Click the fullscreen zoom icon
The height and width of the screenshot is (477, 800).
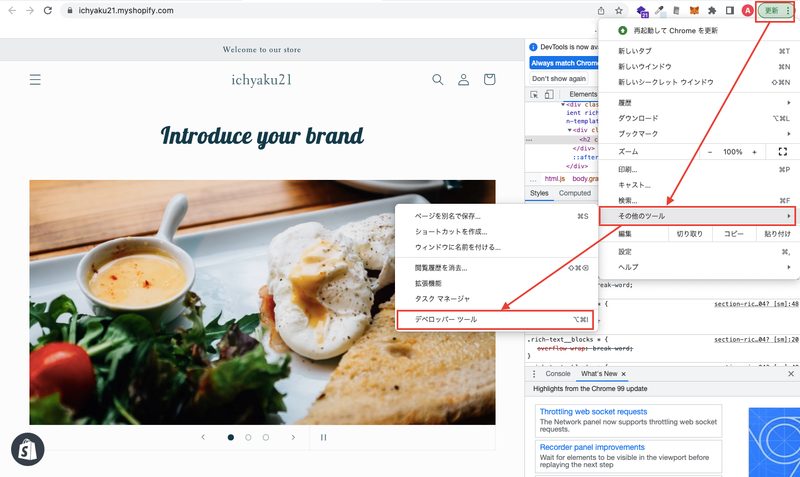pos(783,152)
